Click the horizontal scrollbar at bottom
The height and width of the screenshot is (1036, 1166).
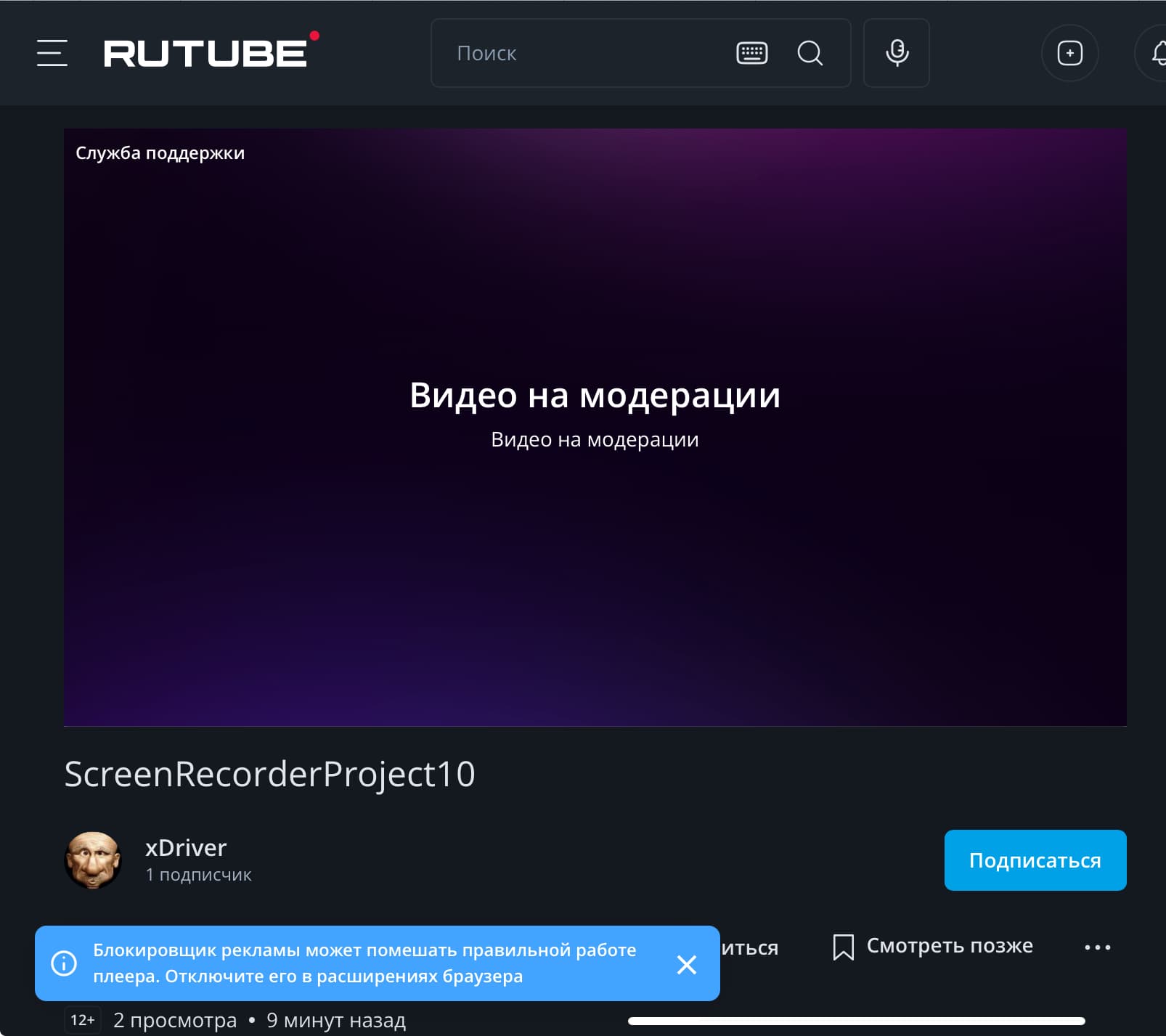(856, 1021)
